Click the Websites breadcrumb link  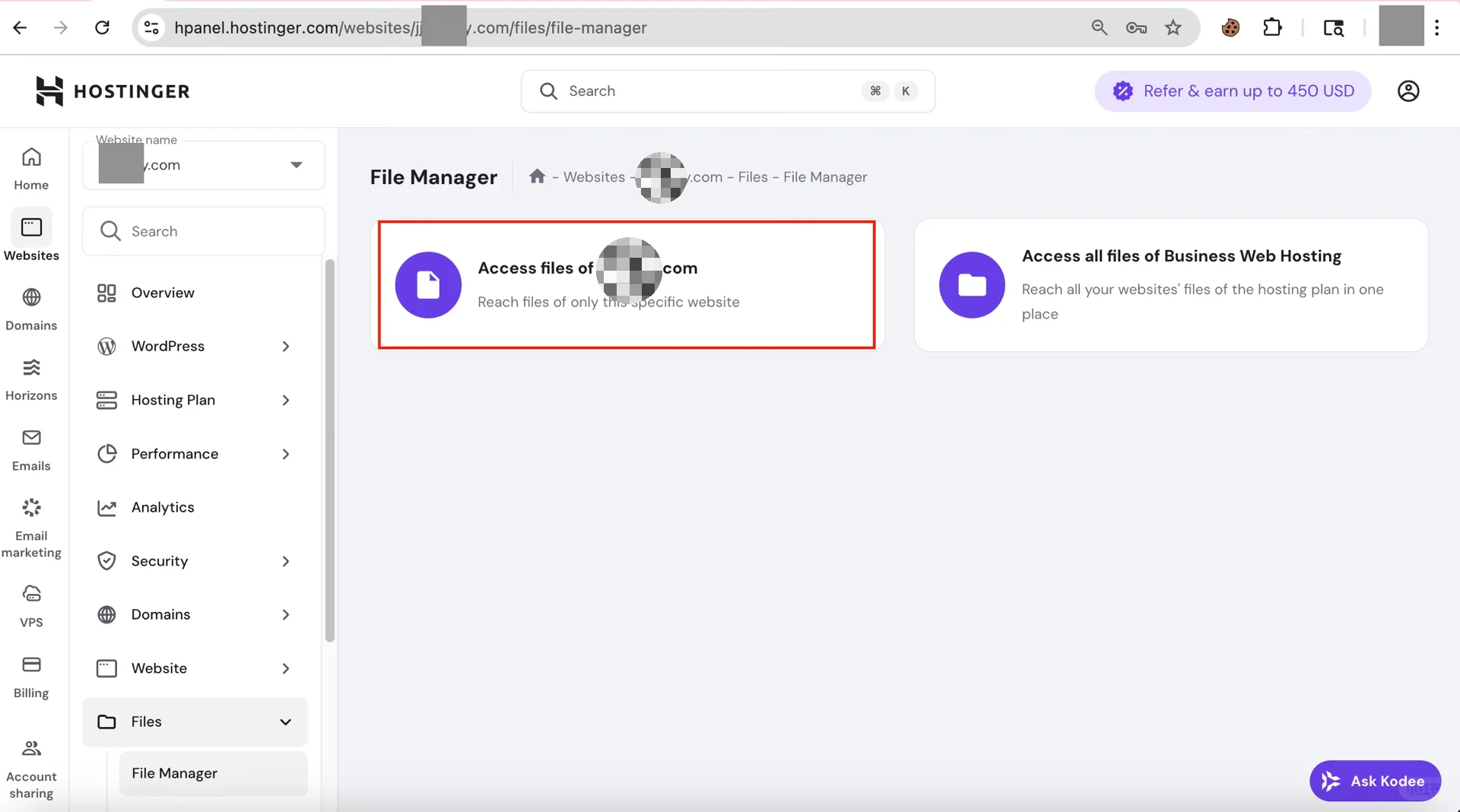(x=594, y=177)
